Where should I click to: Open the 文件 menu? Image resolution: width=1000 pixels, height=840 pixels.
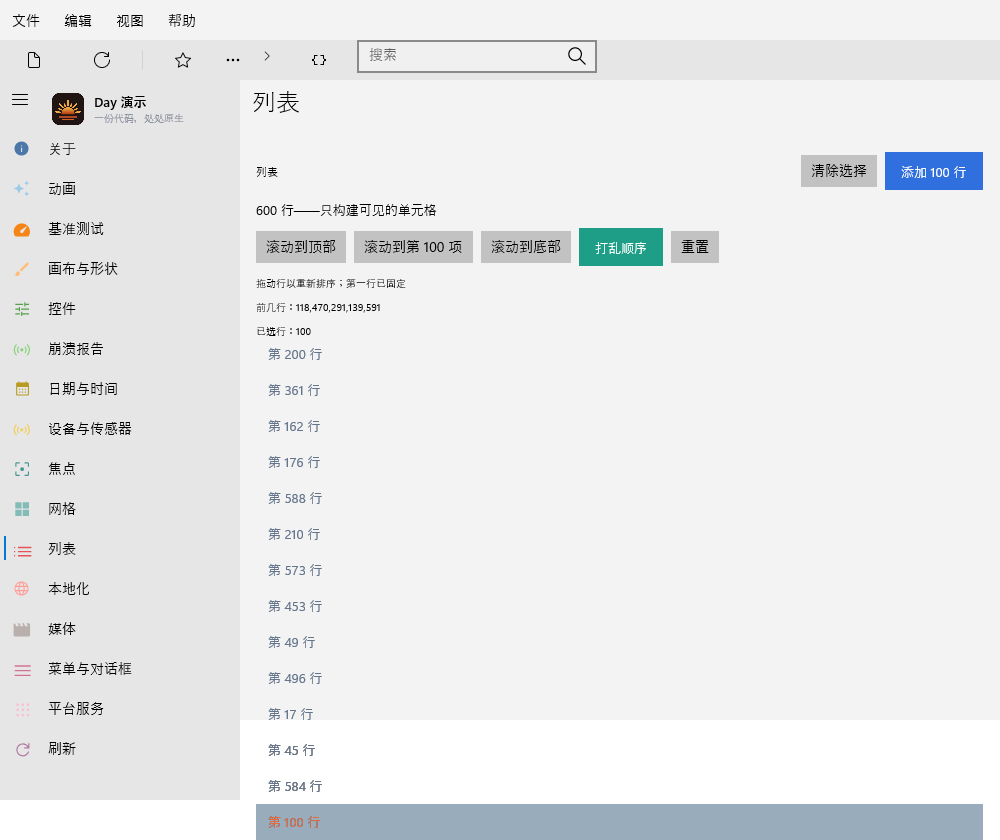(x=26, y=20)
